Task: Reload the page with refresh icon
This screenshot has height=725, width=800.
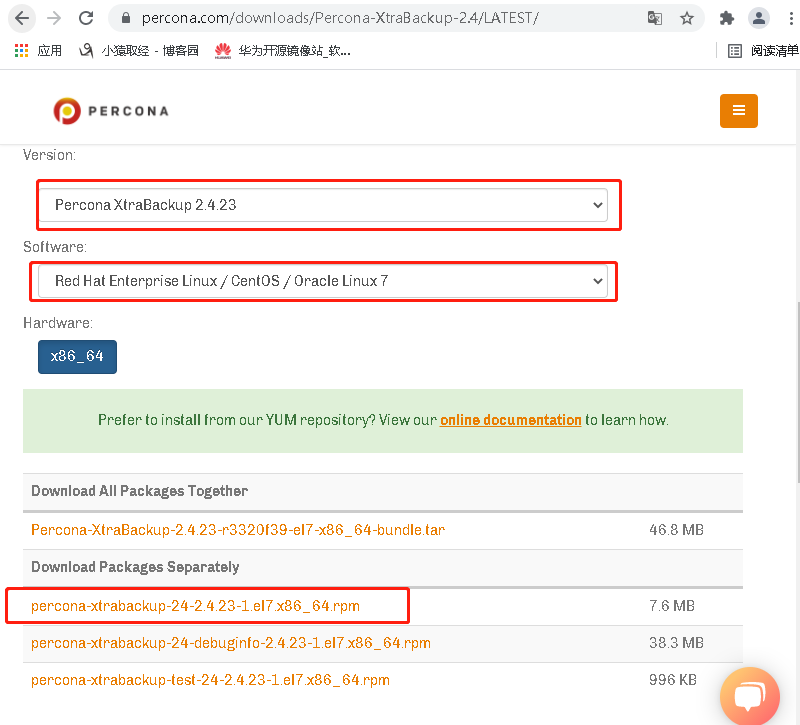Action: click(86, 18)
